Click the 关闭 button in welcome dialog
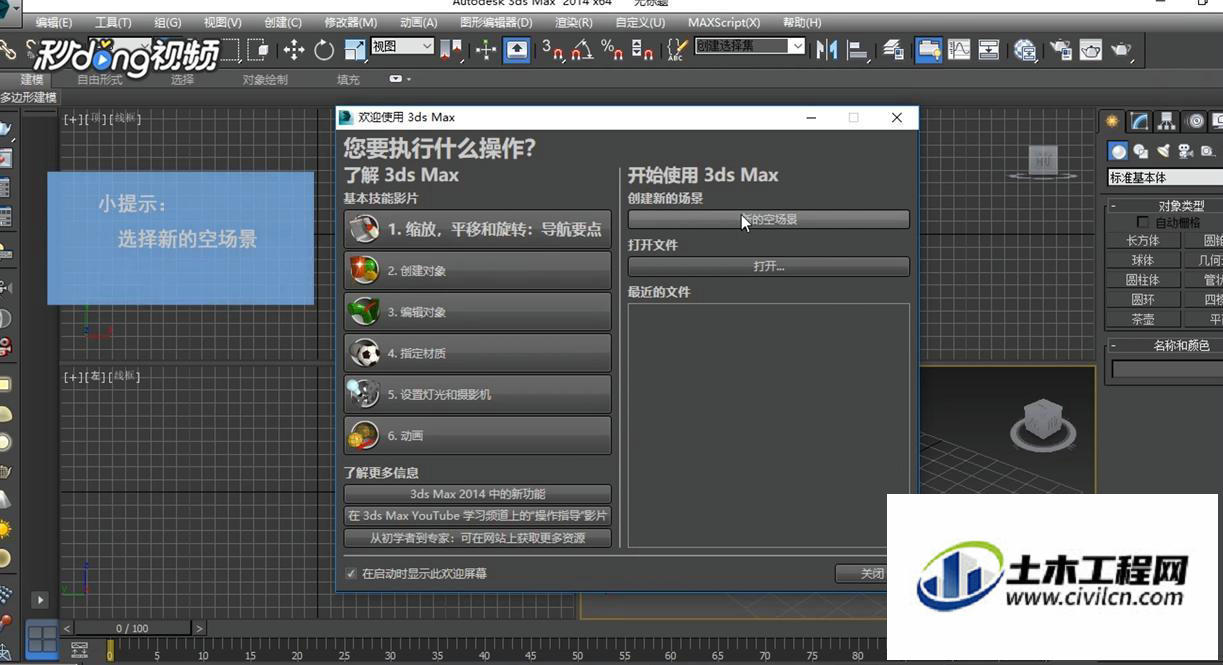This screenshot has width=1223, height=665. pyautogui.click(x=862, y=574)
